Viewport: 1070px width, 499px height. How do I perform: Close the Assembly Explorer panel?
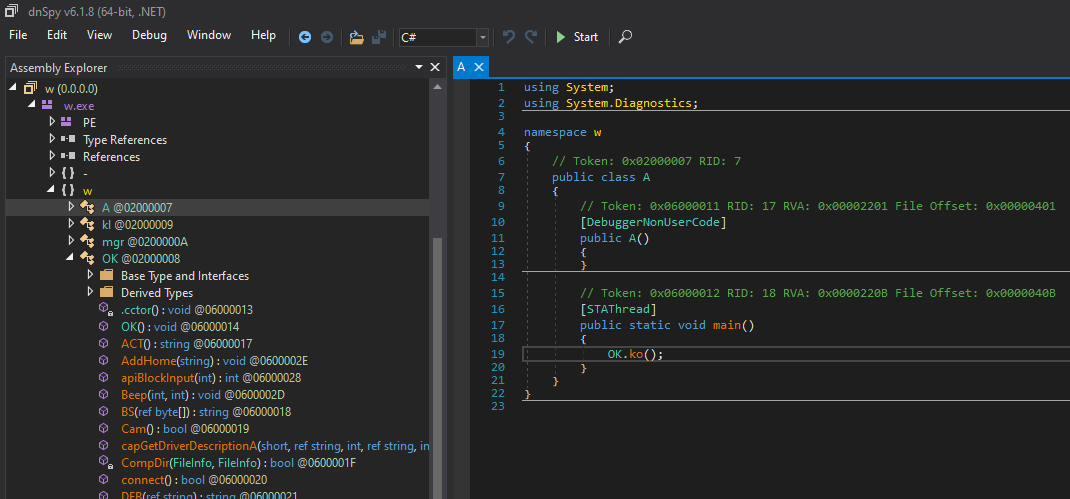[x=435, y=67]
